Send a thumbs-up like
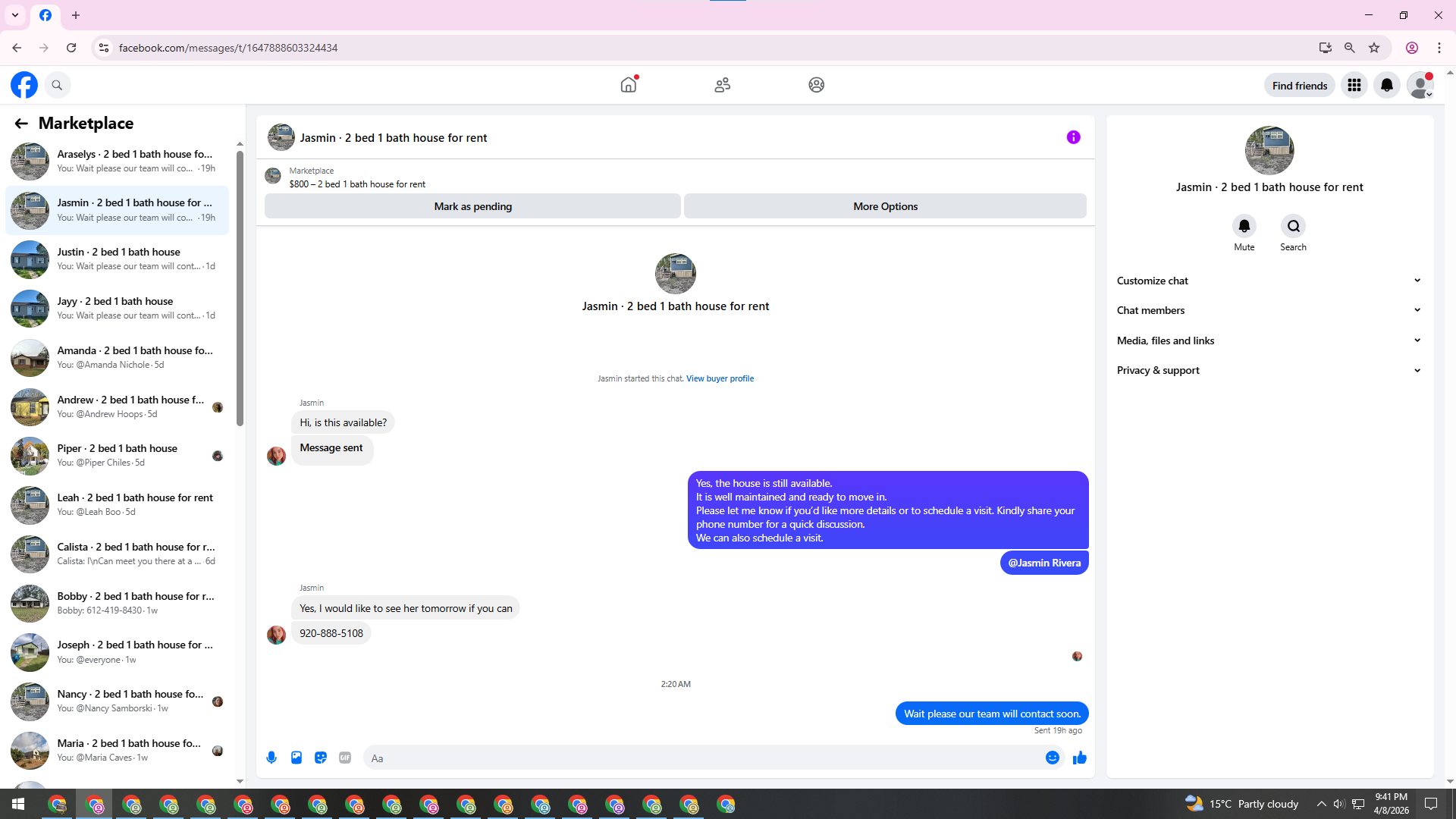1456x819 pixels. coord(1080,758)
